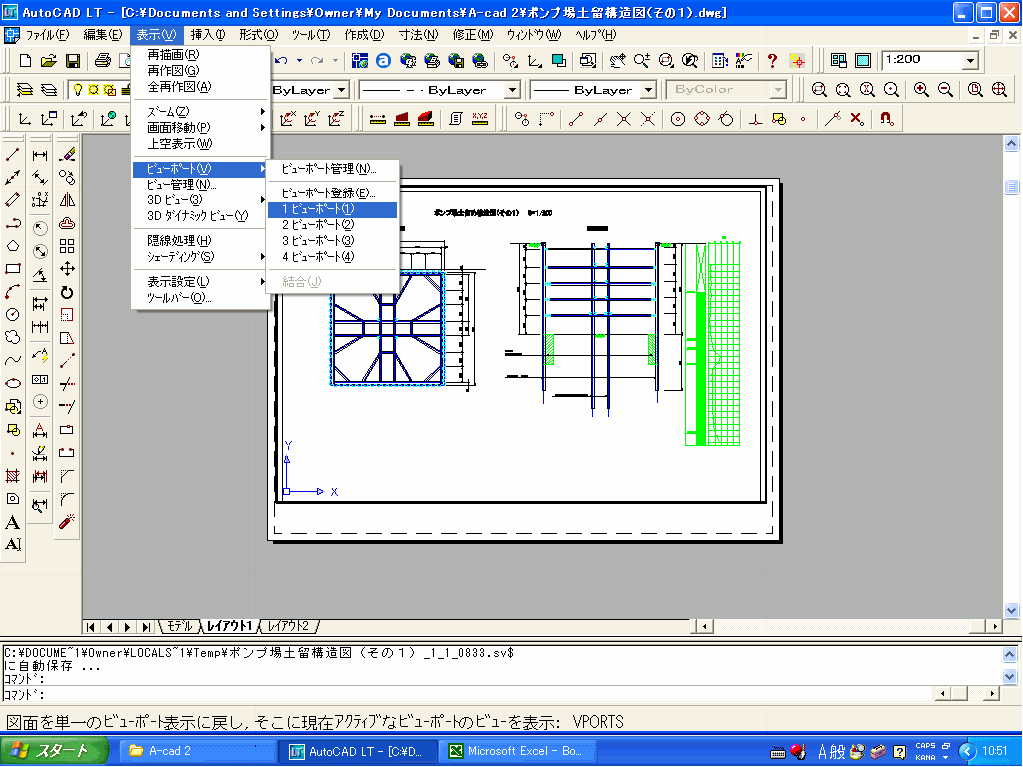Select the Rotate tool
The width and height of the screenshot is (1023, 767).
(67, 292)
